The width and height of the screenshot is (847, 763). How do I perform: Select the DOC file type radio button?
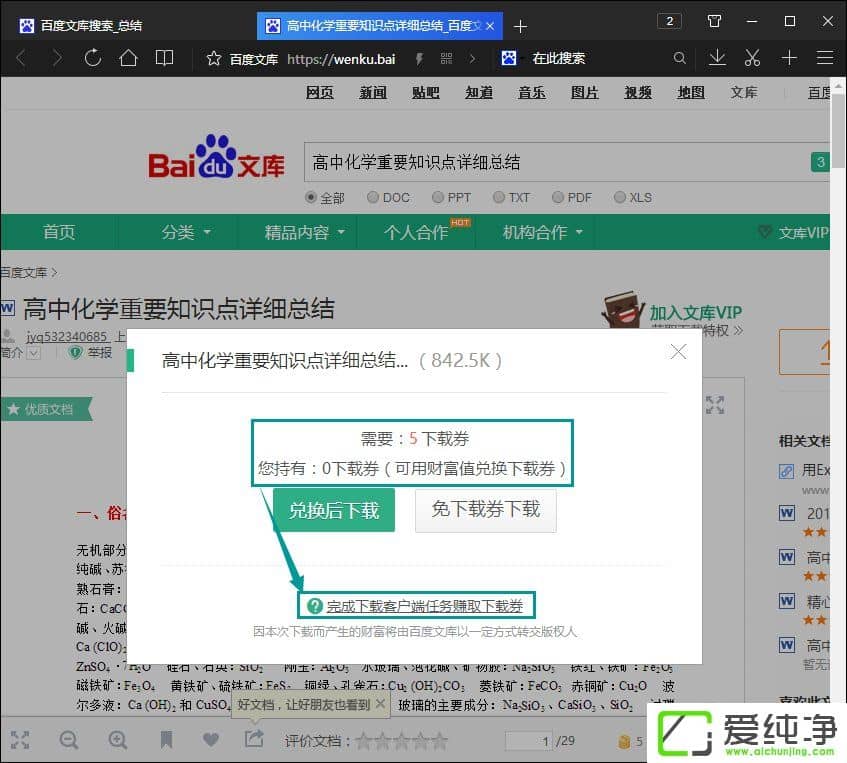coord(373,197)
